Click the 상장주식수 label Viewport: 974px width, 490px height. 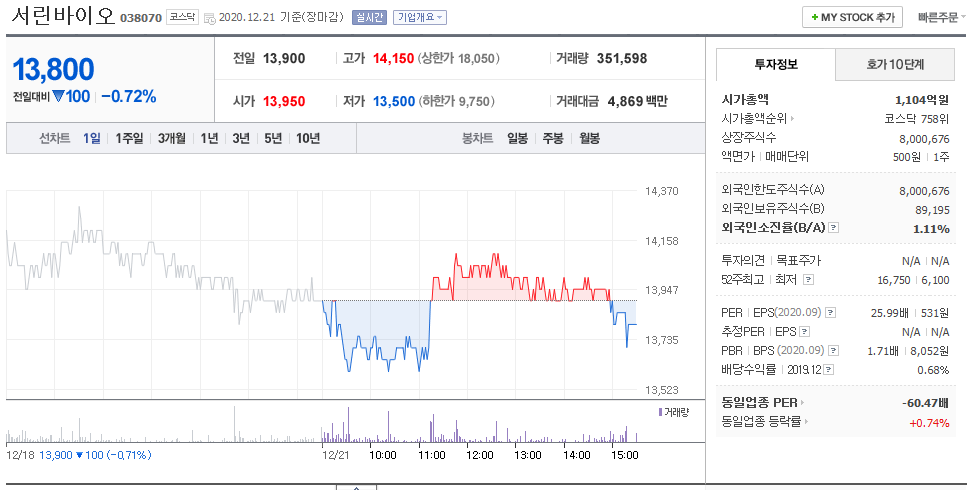[749, 137]
